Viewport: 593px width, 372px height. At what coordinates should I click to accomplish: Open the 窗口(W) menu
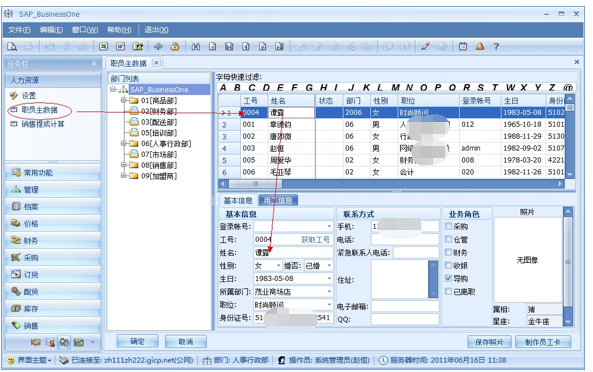point(85,29)
